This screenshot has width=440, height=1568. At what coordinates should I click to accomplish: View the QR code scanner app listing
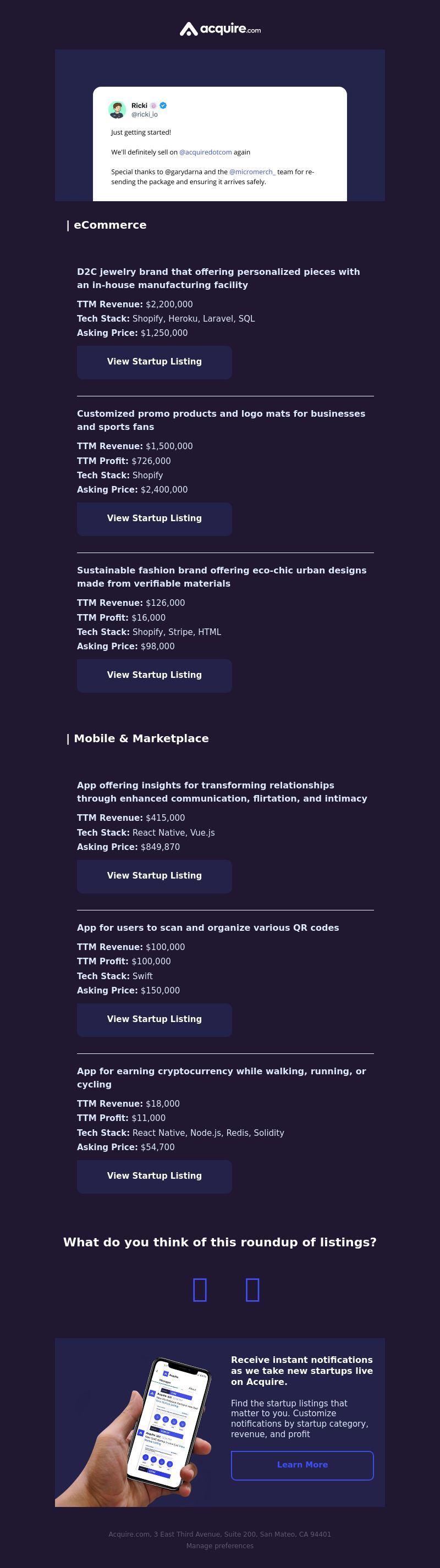(x=154, y=1019)
